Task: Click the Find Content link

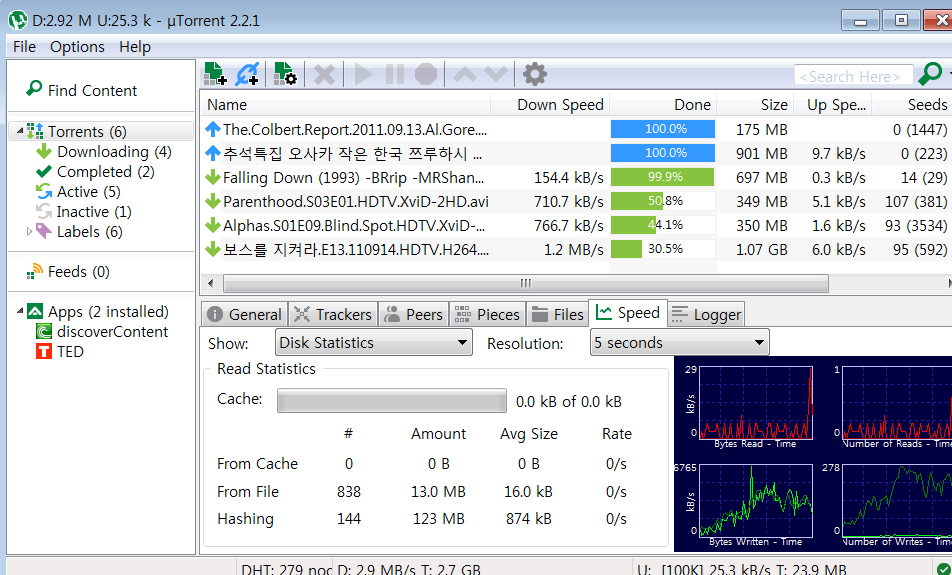Action: click(92, 90)
